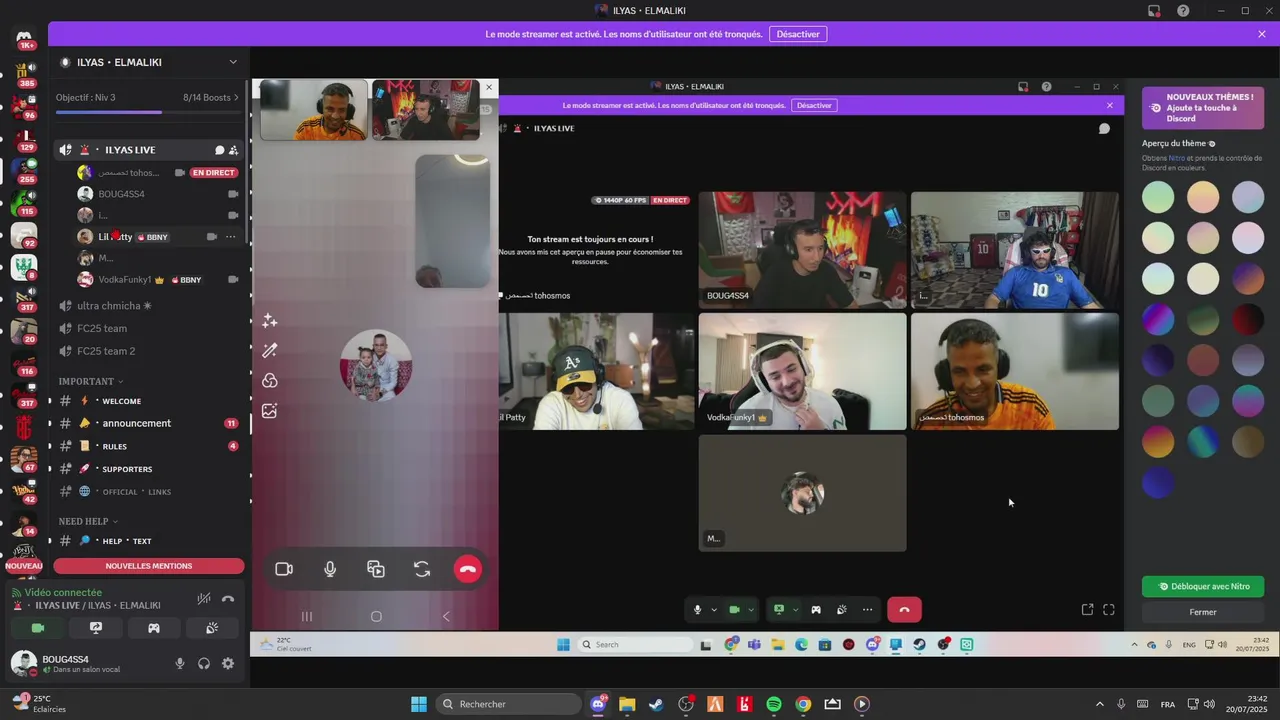Toggle camera in phone call overlay
The image size is (1280, 720).
pyautogui.click(x=284, y=569)
